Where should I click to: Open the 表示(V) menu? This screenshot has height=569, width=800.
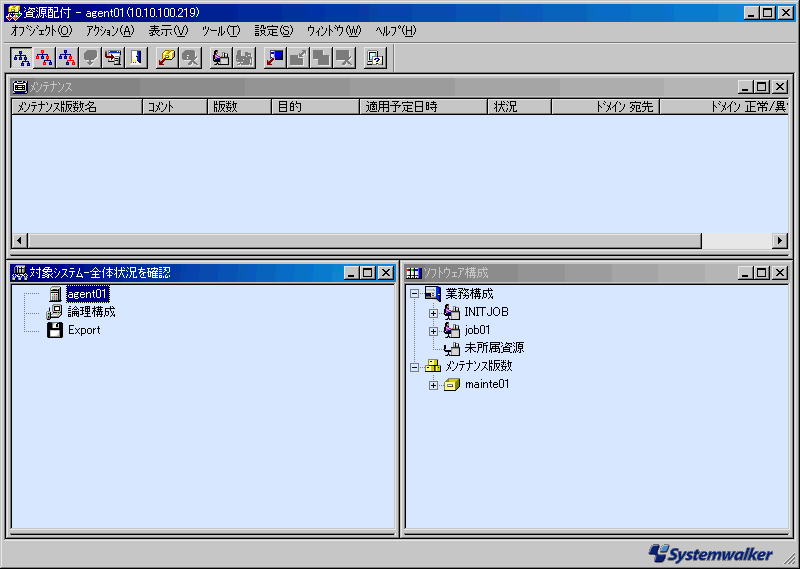(168, 31)
